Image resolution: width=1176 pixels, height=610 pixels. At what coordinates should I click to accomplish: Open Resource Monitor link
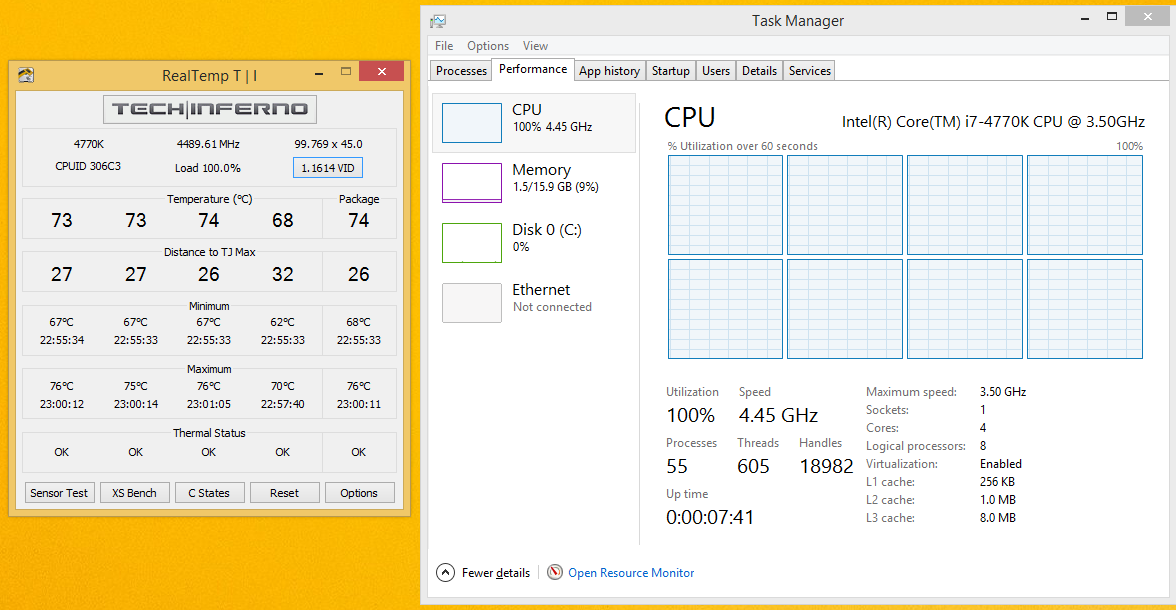(631, 573)
